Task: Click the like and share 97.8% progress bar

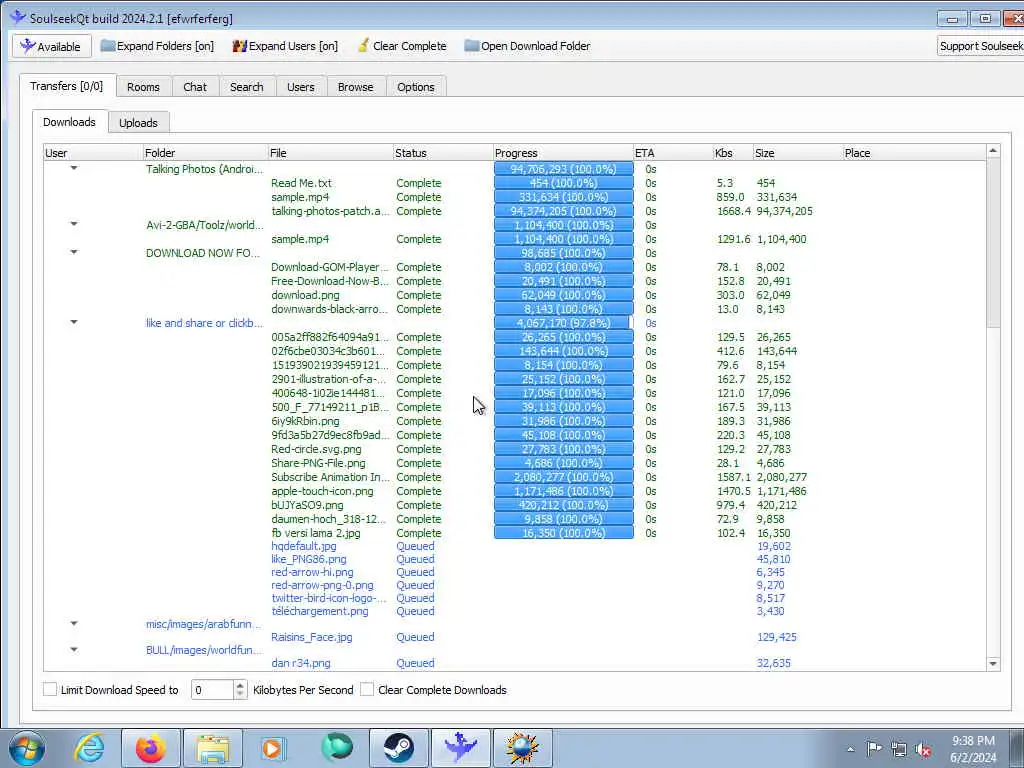Action: coord(564,323)
